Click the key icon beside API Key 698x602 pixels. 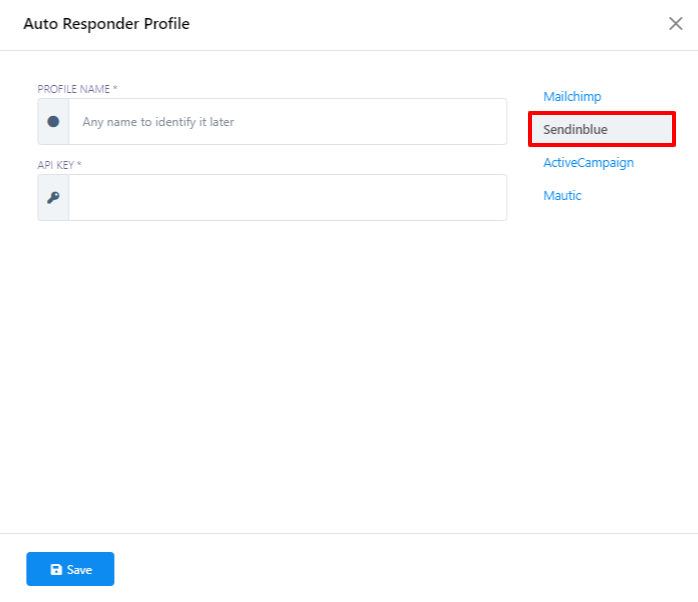[x=53, y=198]
